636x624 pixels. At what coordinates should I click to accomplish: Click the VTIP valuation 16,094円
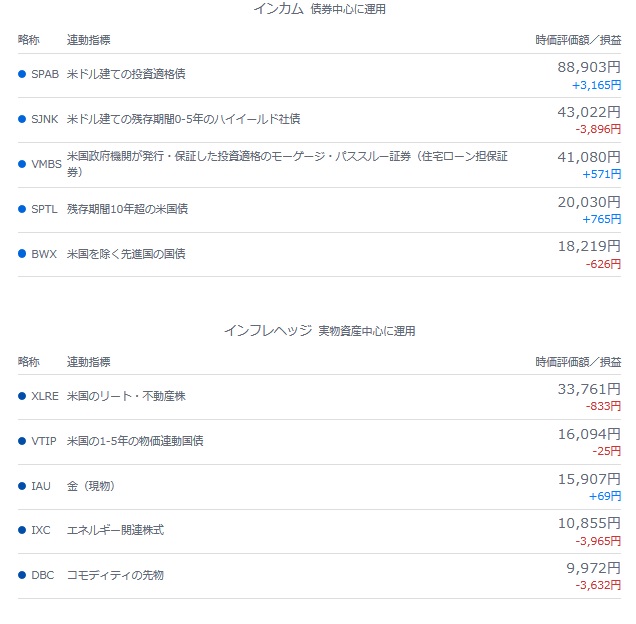(589, 435)
